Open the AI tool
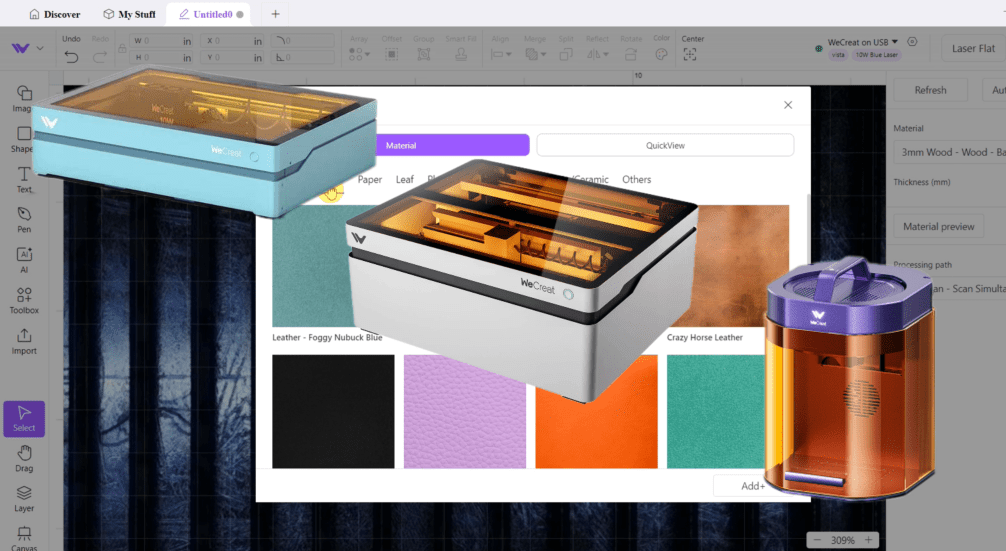Screen dimensions: 1006x551 [24, 259]
